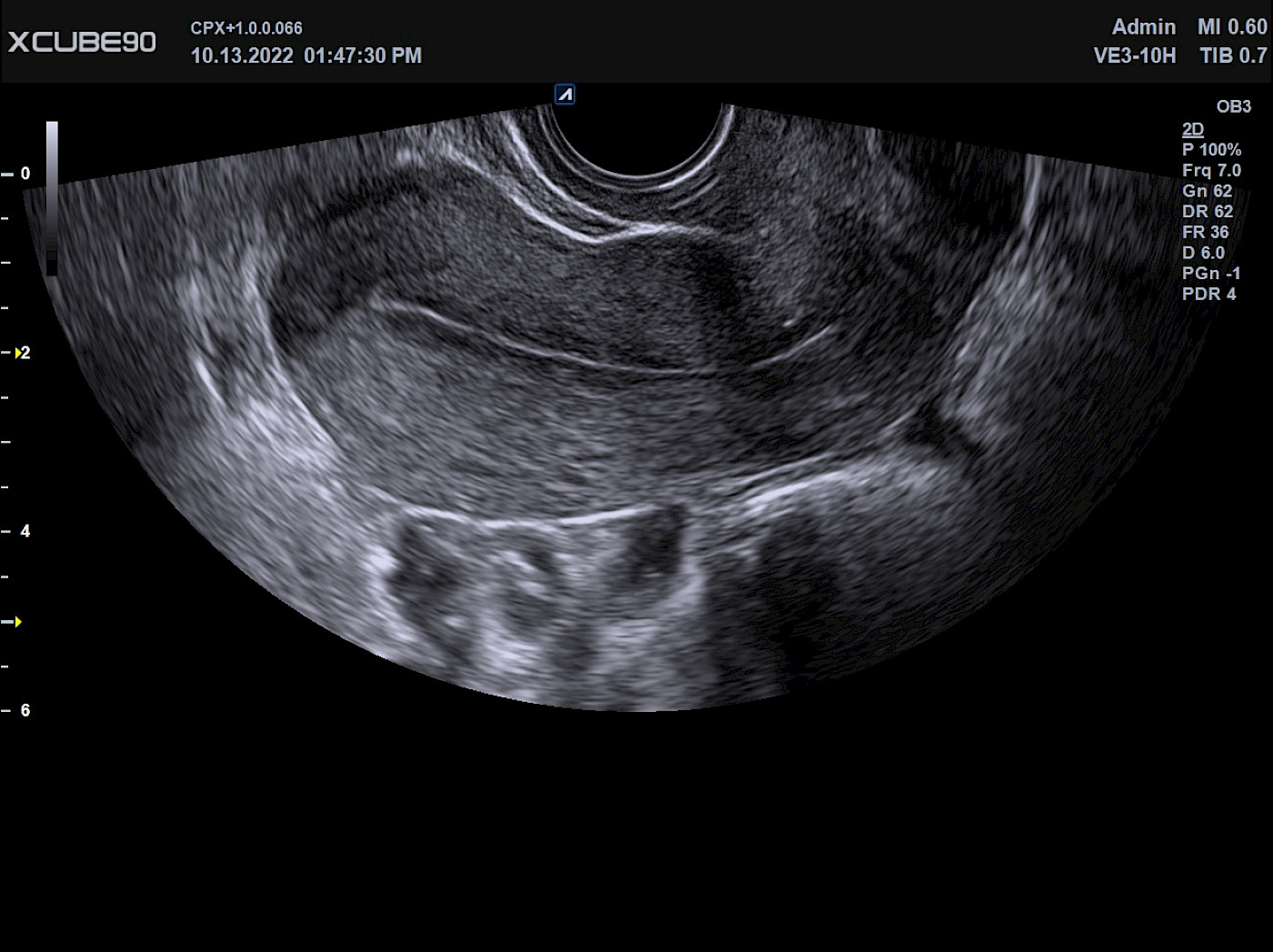The width and height of the screenshot is (1273, 952).
Task: Click the TIB 0.7 thermal index
Action: tap(1232, 56)
